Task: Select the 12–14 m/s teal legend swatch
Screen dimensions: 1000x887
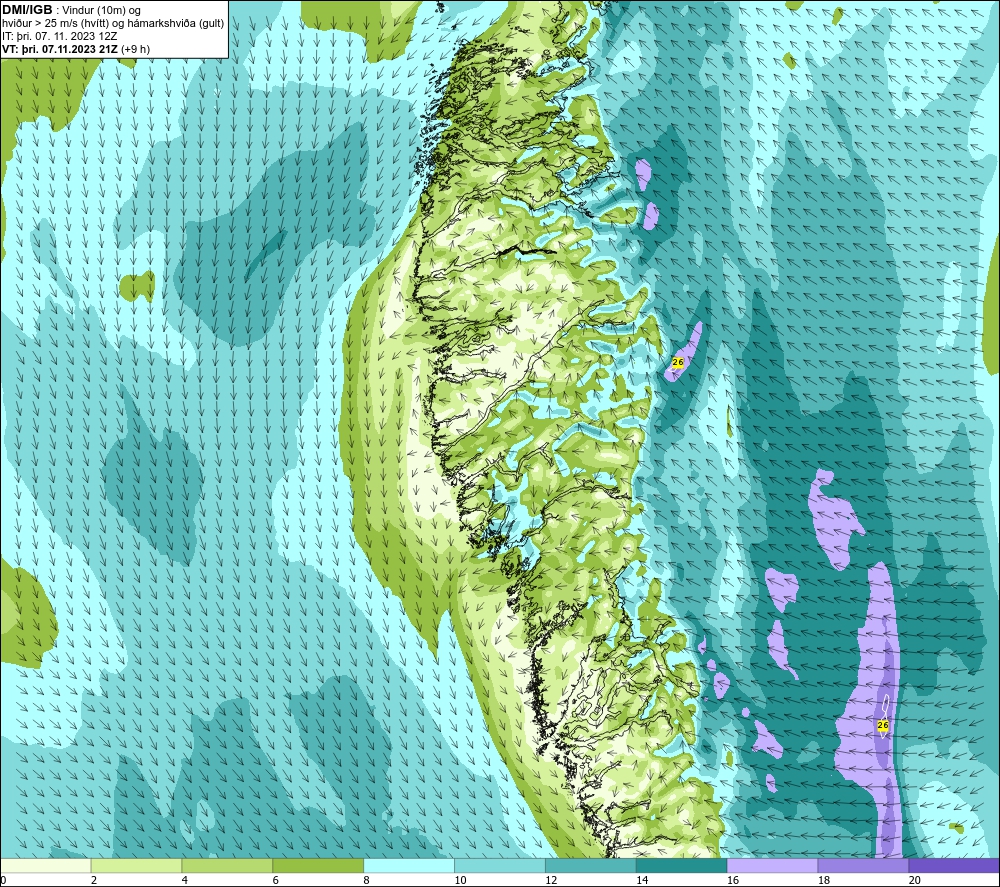Action: (x=591, y=865)
